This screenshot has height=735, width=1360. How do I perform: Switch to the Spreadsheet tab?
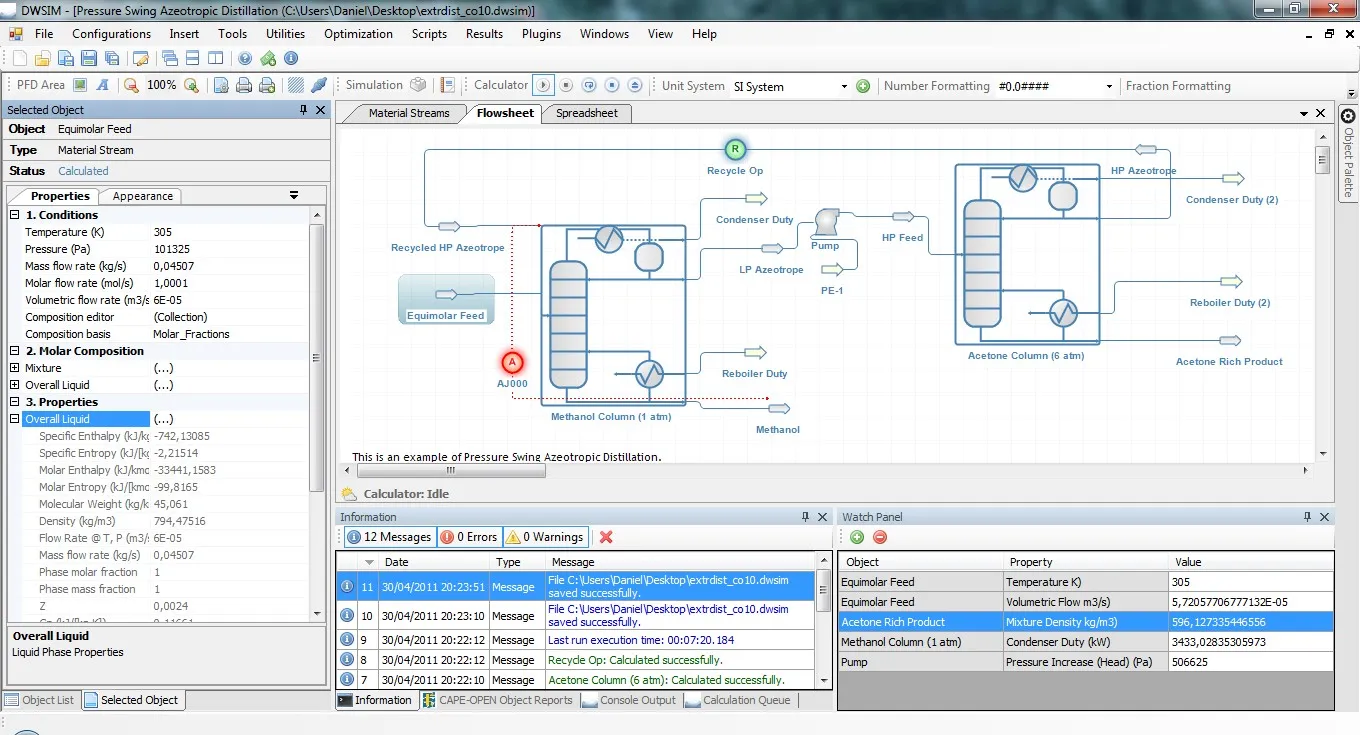tap(586, 113)
